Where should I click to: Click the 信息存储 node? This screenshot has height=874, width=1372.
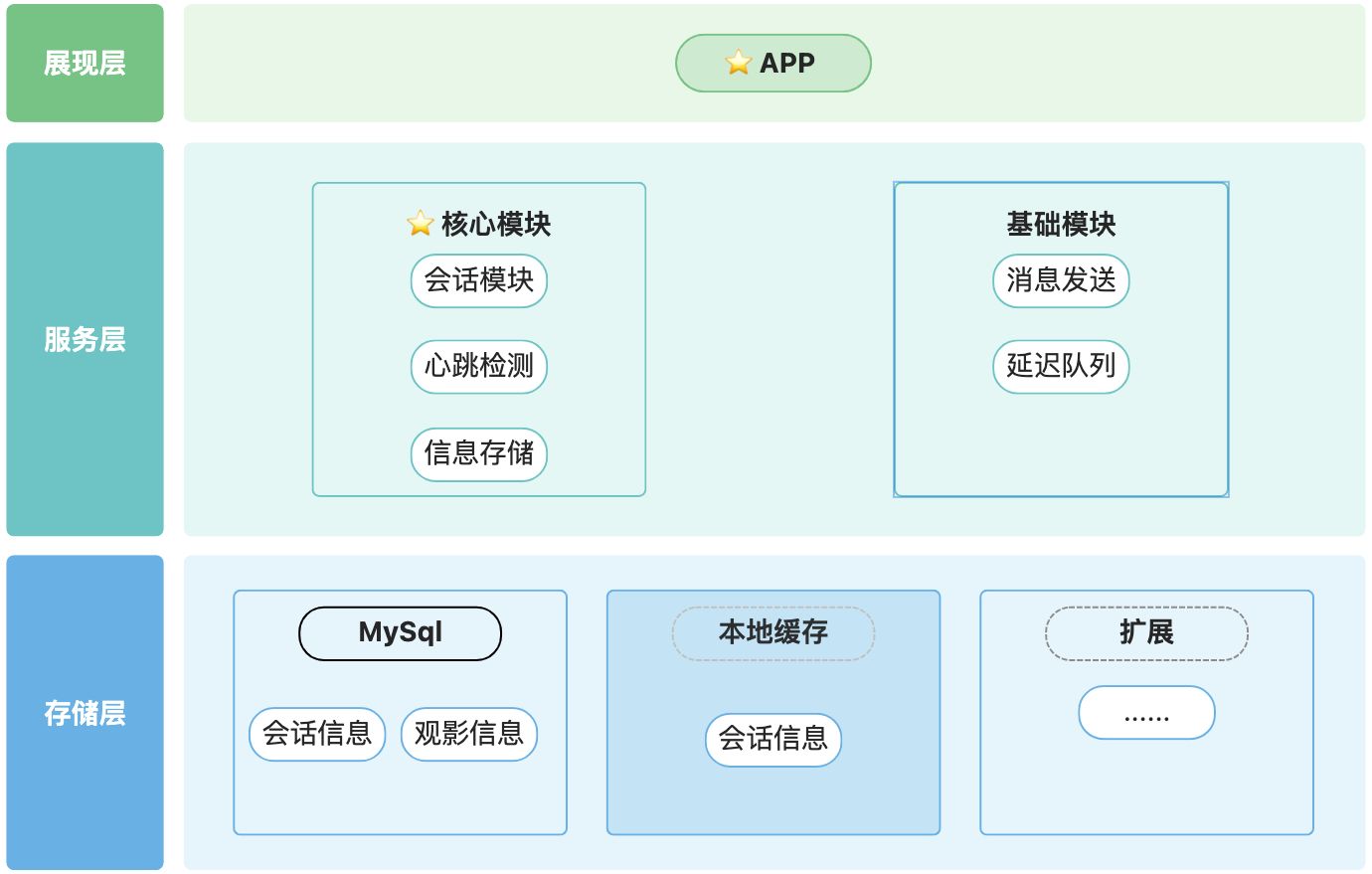(x=479, y=453)
